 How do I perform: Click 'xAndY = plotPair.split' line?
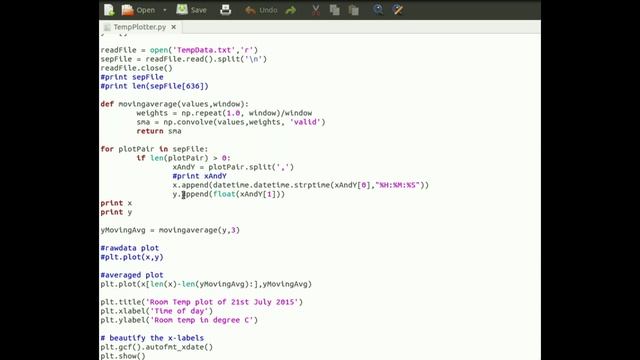click(x=233, y=167)
